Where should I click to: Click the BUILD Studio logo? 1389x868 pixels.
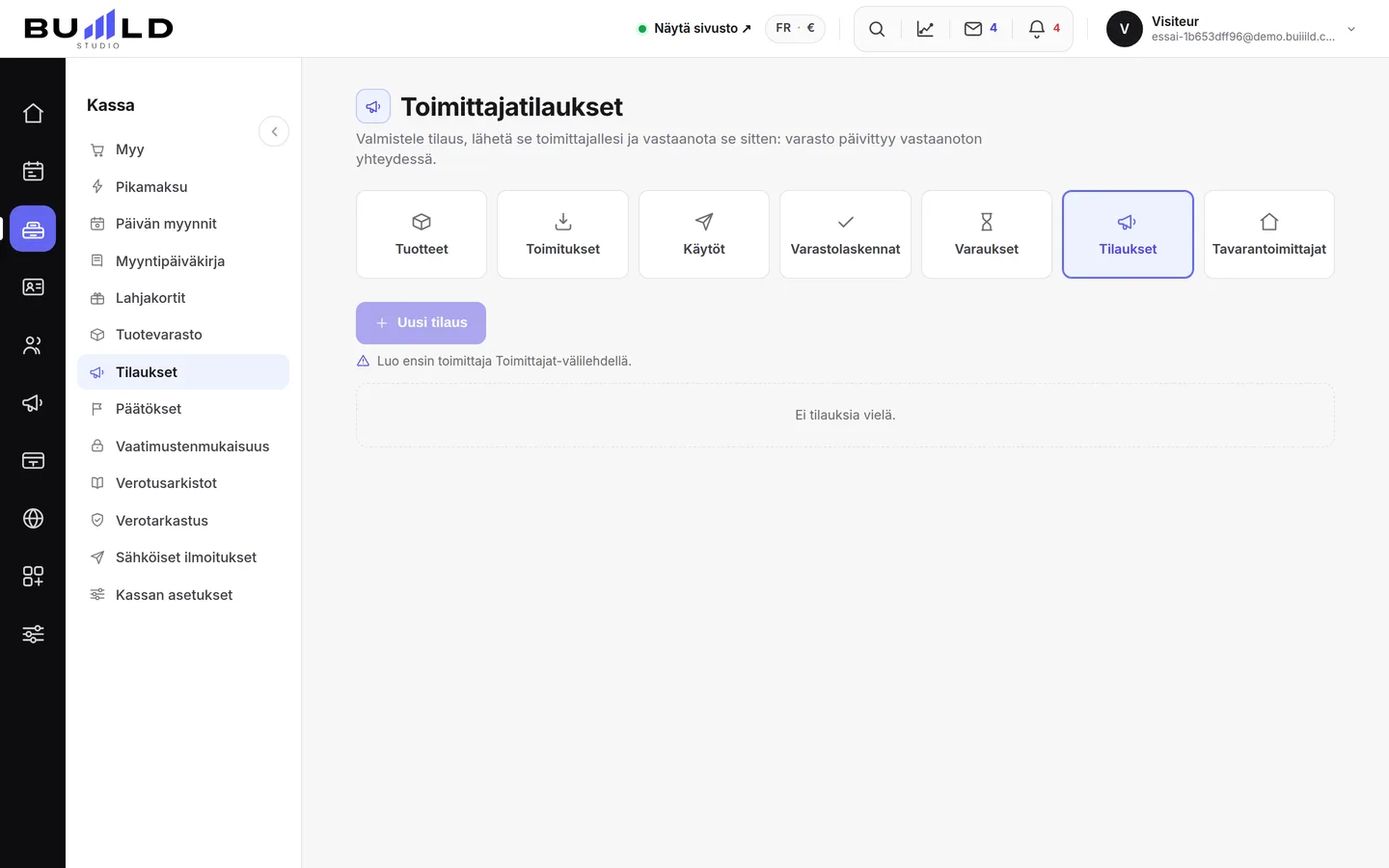pos(98,29)
